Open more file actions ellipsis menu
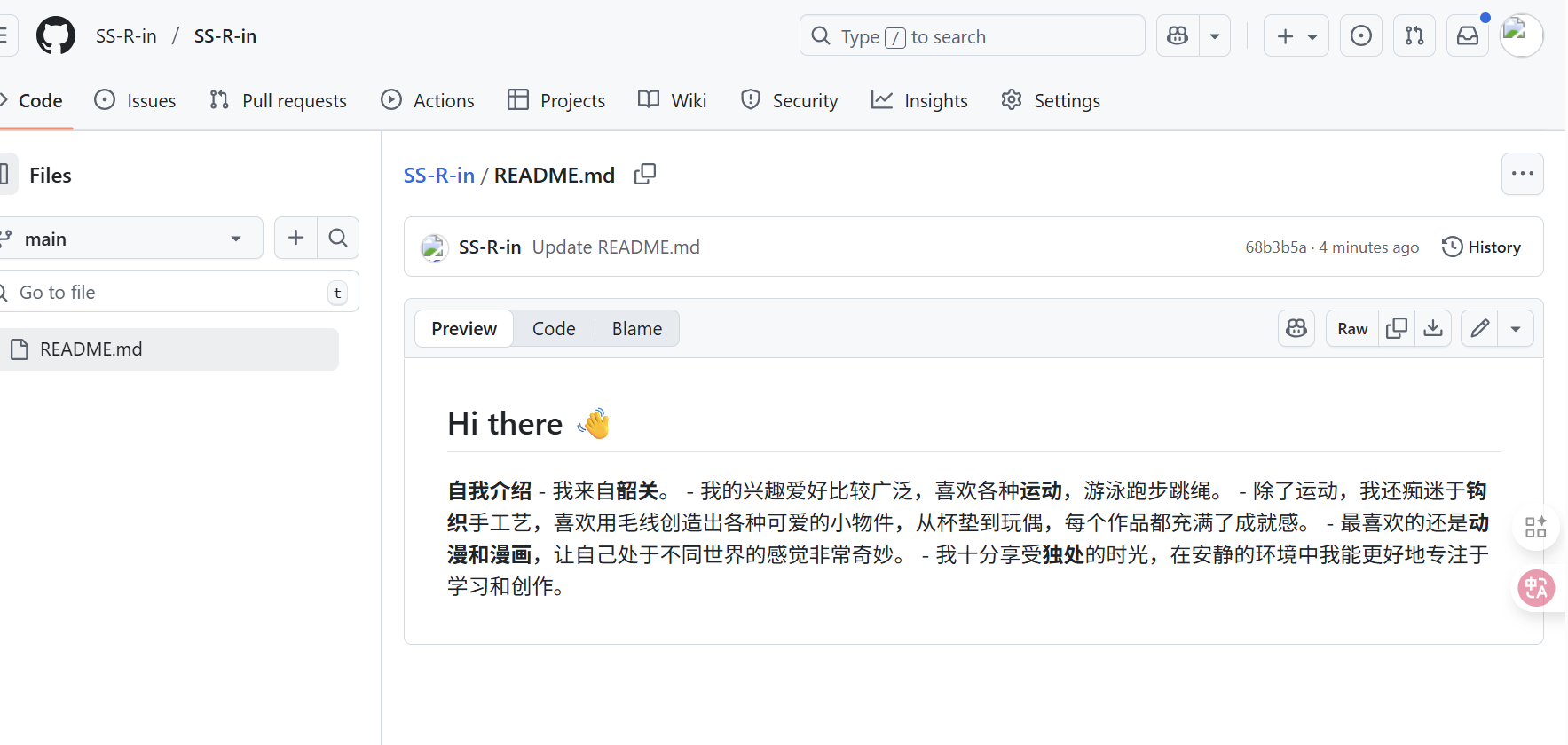Screen dimensions: 1568x745 [1522, 174]
